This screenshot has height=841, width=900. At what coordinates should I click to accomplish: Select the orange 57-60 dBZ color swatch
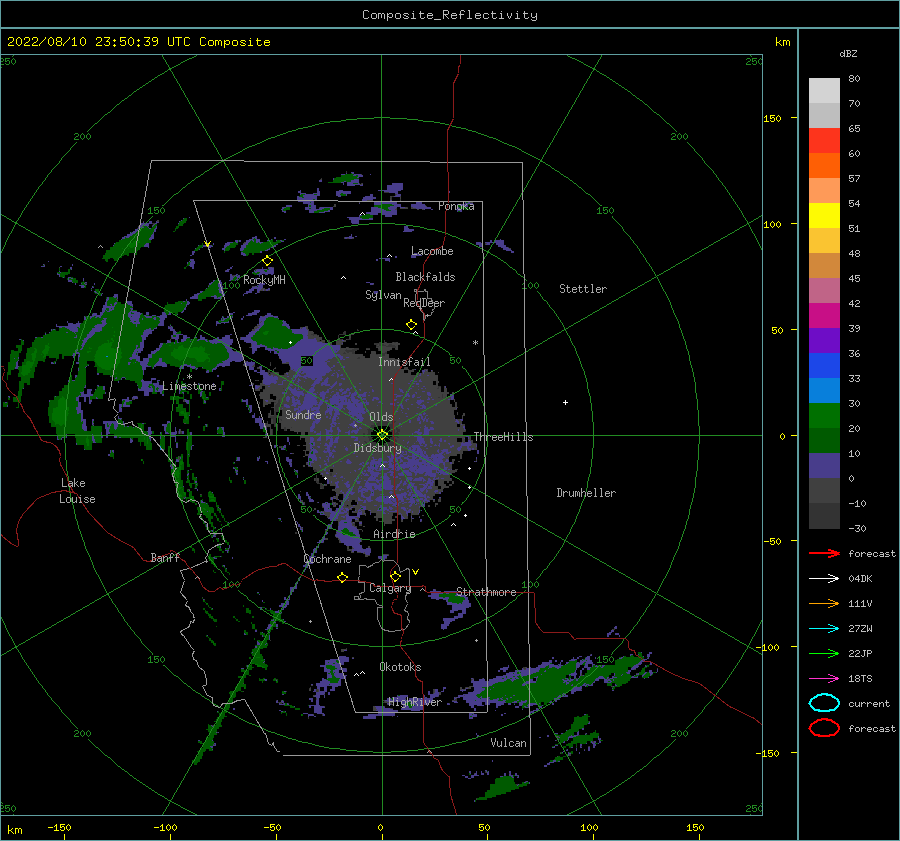pos(824,166)
